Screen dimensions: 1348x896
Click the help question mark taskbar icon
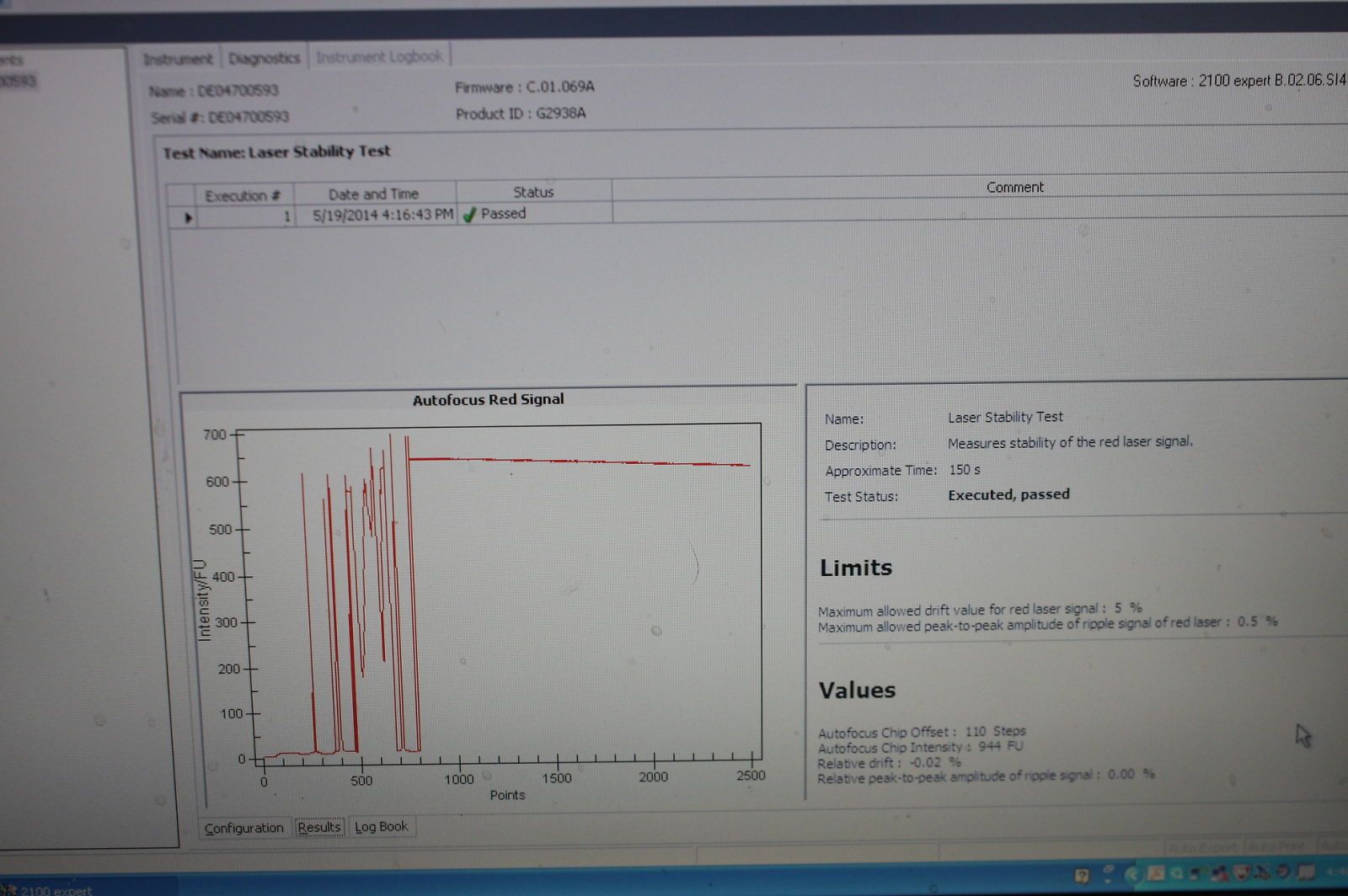click(x=1082, y=876)
